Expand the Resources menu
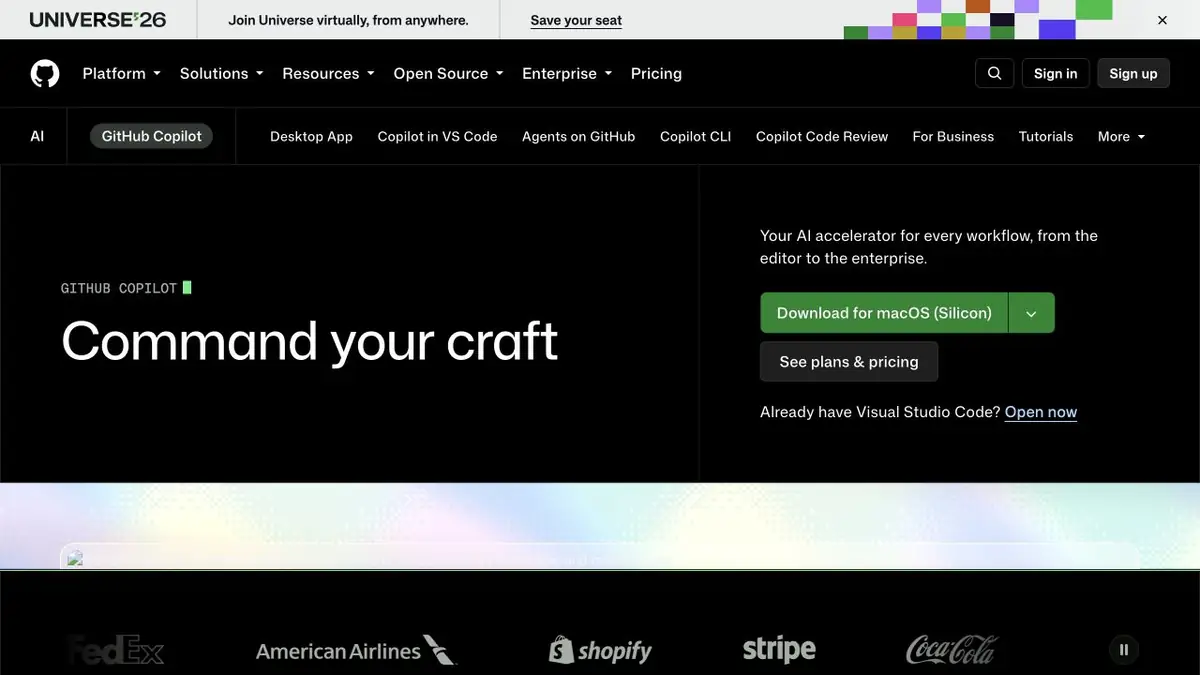 [x=328, y=73]
